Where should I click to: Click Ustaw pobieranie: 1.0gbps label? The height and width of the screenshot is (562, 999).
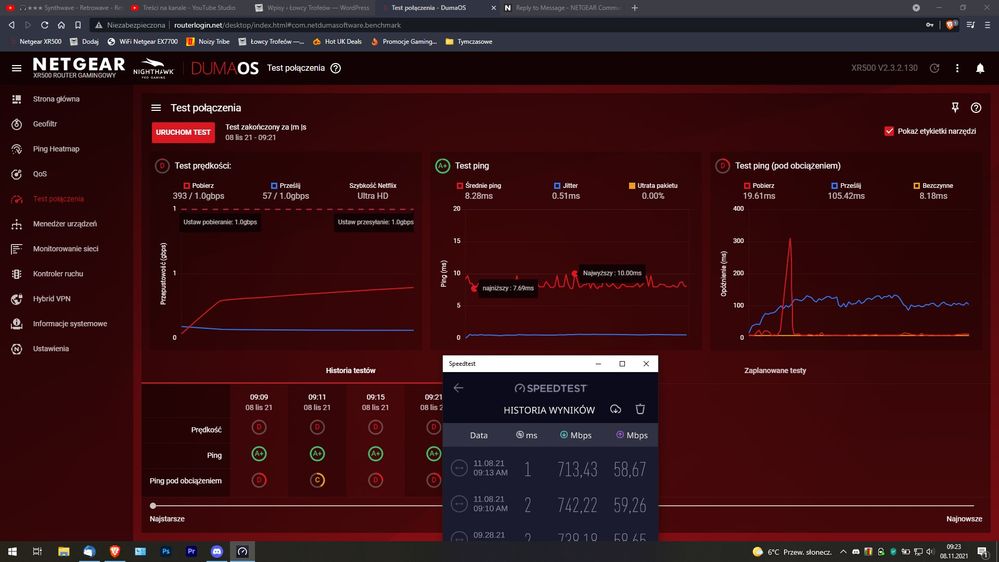coord(220,222)
